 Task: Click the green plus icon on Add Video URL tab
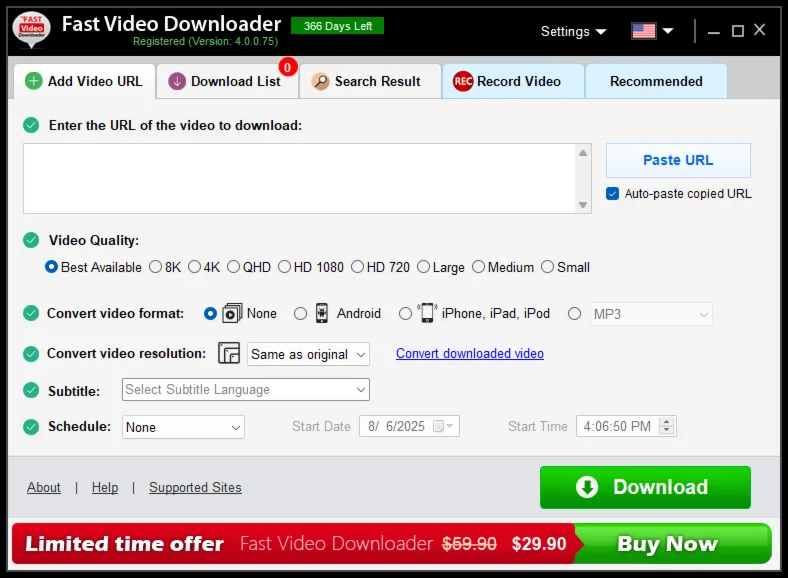point(34,81)
